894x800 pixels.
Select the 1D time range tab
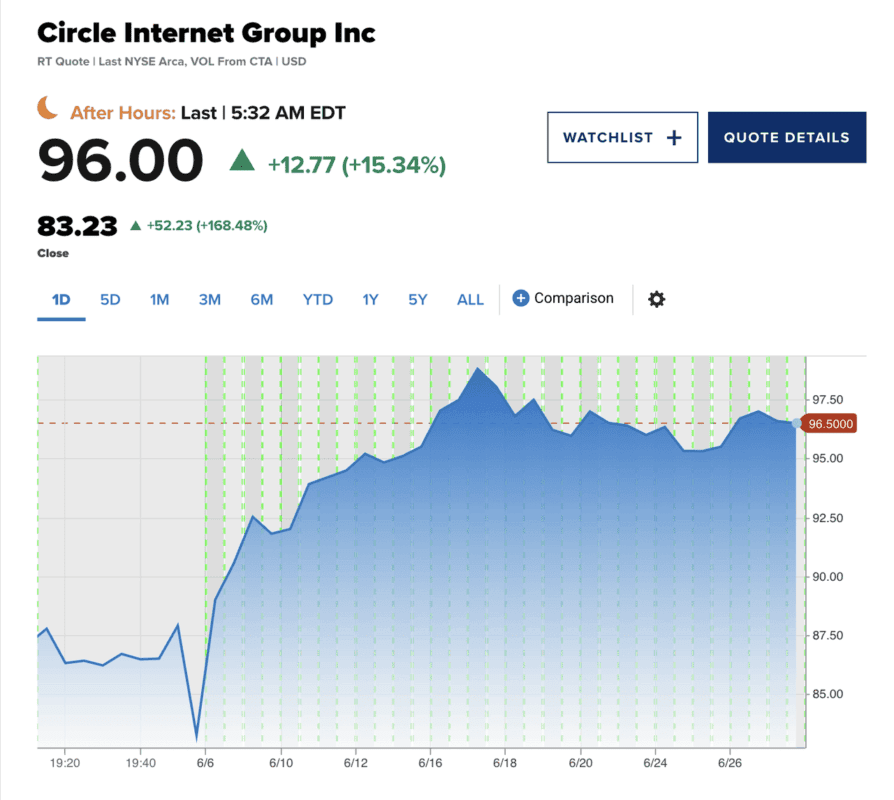[x=61, y=299]
